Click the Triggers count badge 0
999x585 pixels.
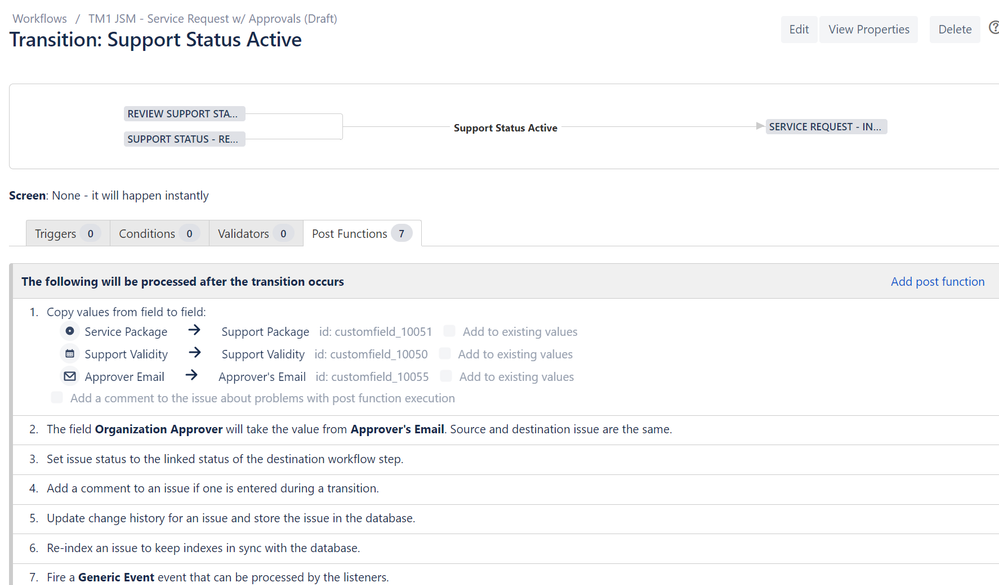[90, 234]
